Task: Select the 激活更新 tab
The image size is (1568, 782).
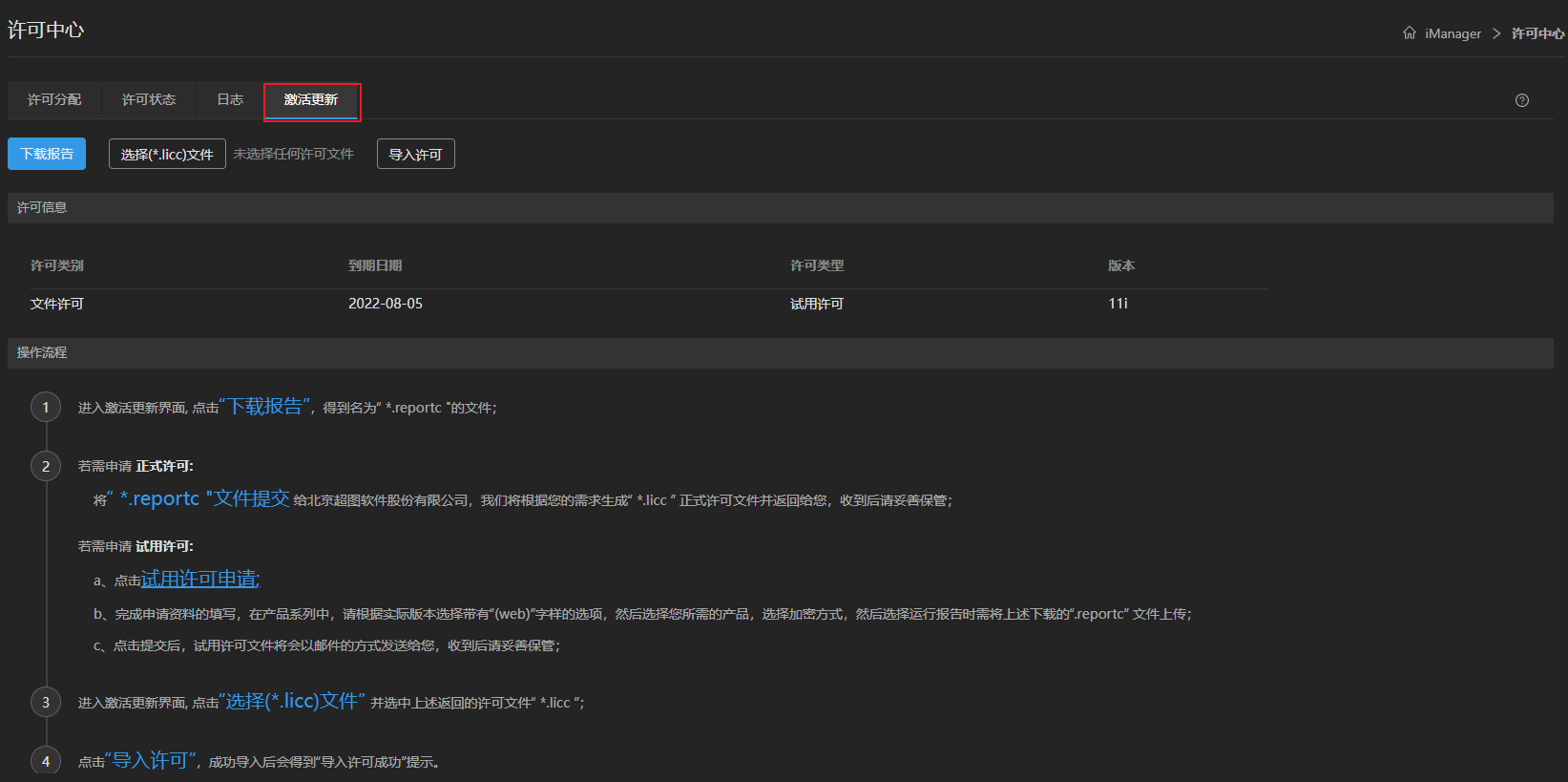Action: (x=311, y=100)
